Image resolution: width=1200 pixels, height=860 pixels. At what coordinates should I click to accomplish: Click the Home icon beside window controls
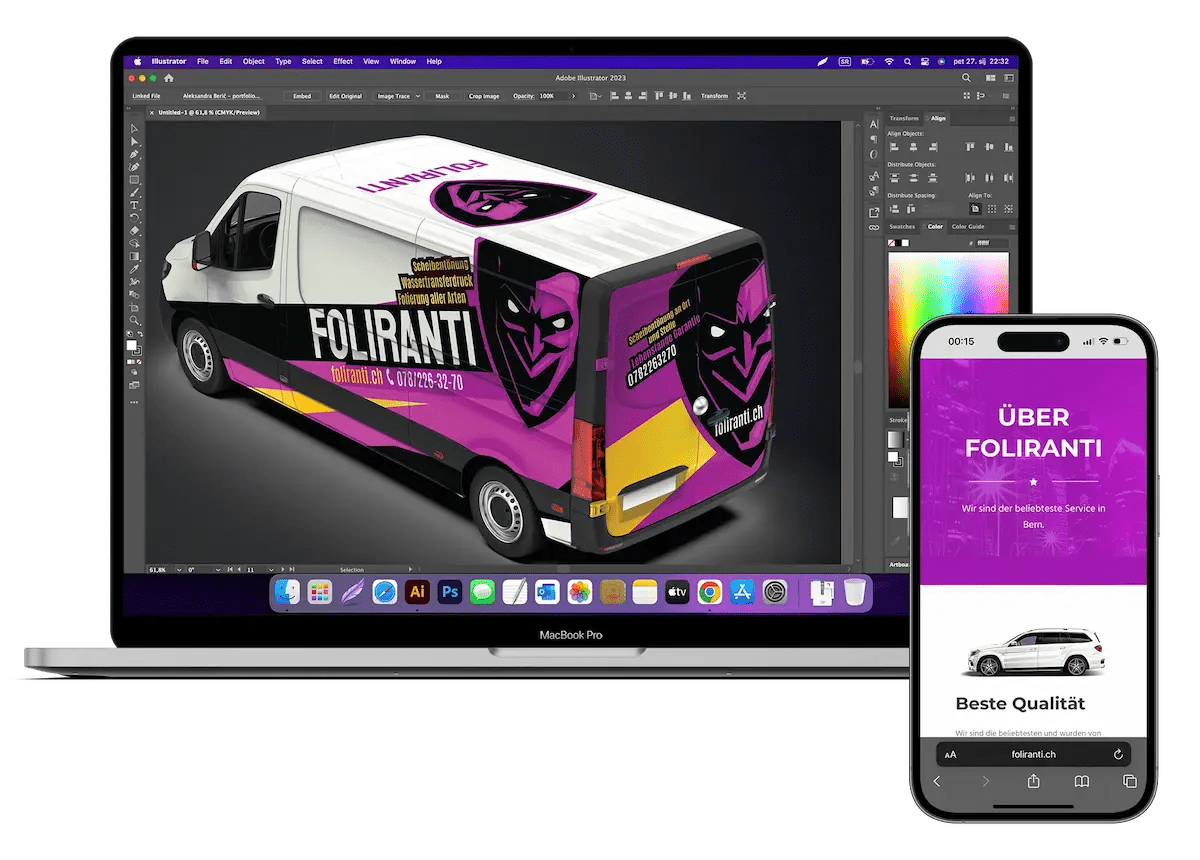point(168,78)
